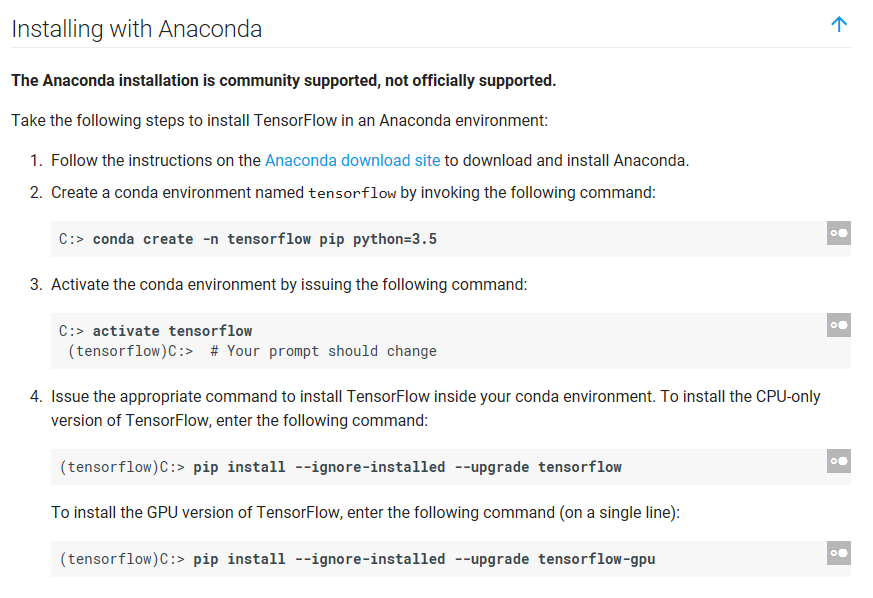Image resolution: width=873 pixels, height=598 pixels.
Task: Click inline tensorflow code word in step 2
Action: click(352, 193)
